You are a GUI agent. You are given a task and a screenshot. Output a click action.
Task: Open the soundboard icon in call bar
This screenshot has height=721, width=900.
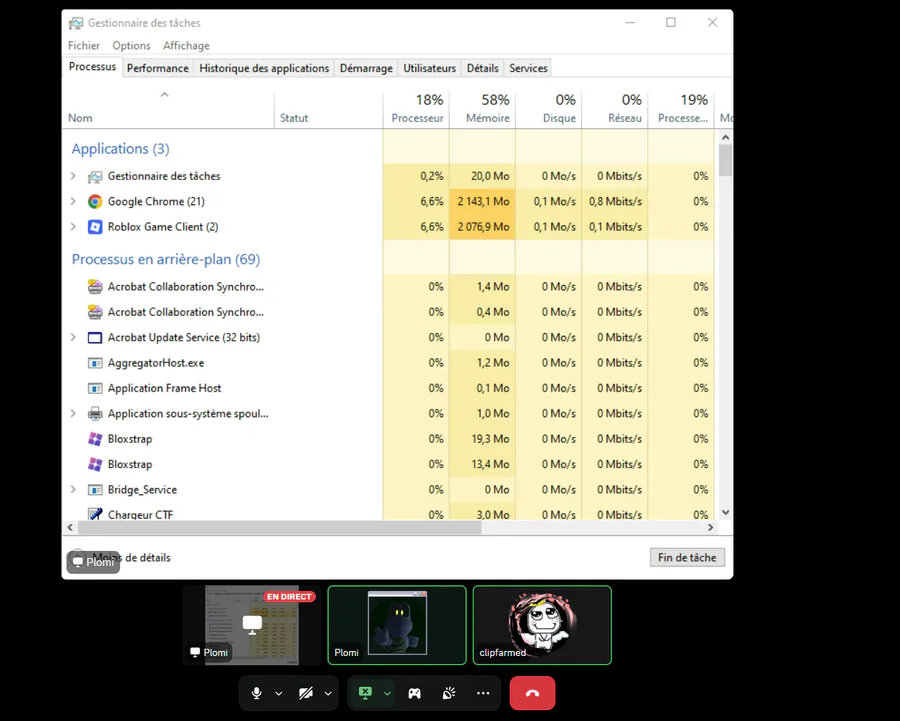click(449, 693)
